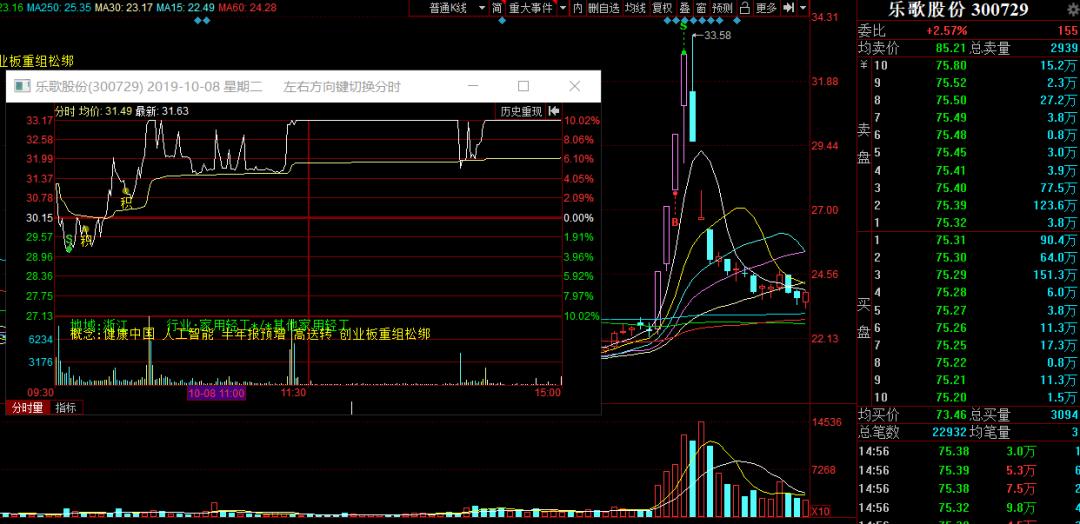1080x524 pixels.
Task: Click the 健康中国 concept label
Action: 129,334
